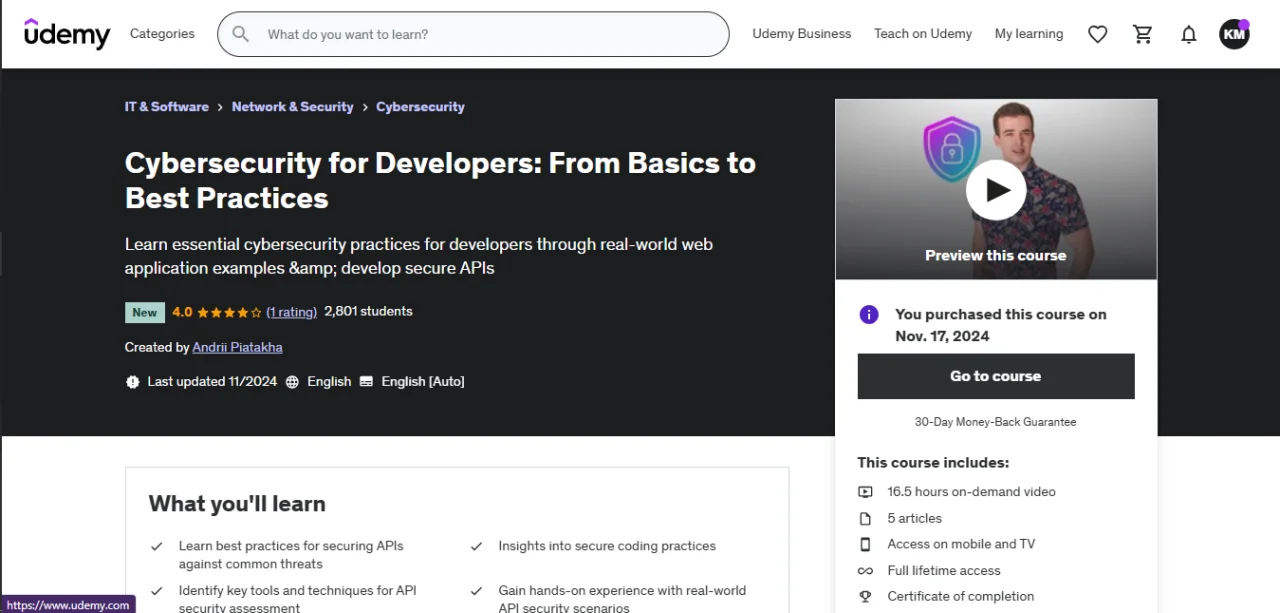Image resolution: width=1280 pixels, height=613 pixels.
Task: Click the What you'll learn heading
Action: pyautogui.click(x=237, y=504)
